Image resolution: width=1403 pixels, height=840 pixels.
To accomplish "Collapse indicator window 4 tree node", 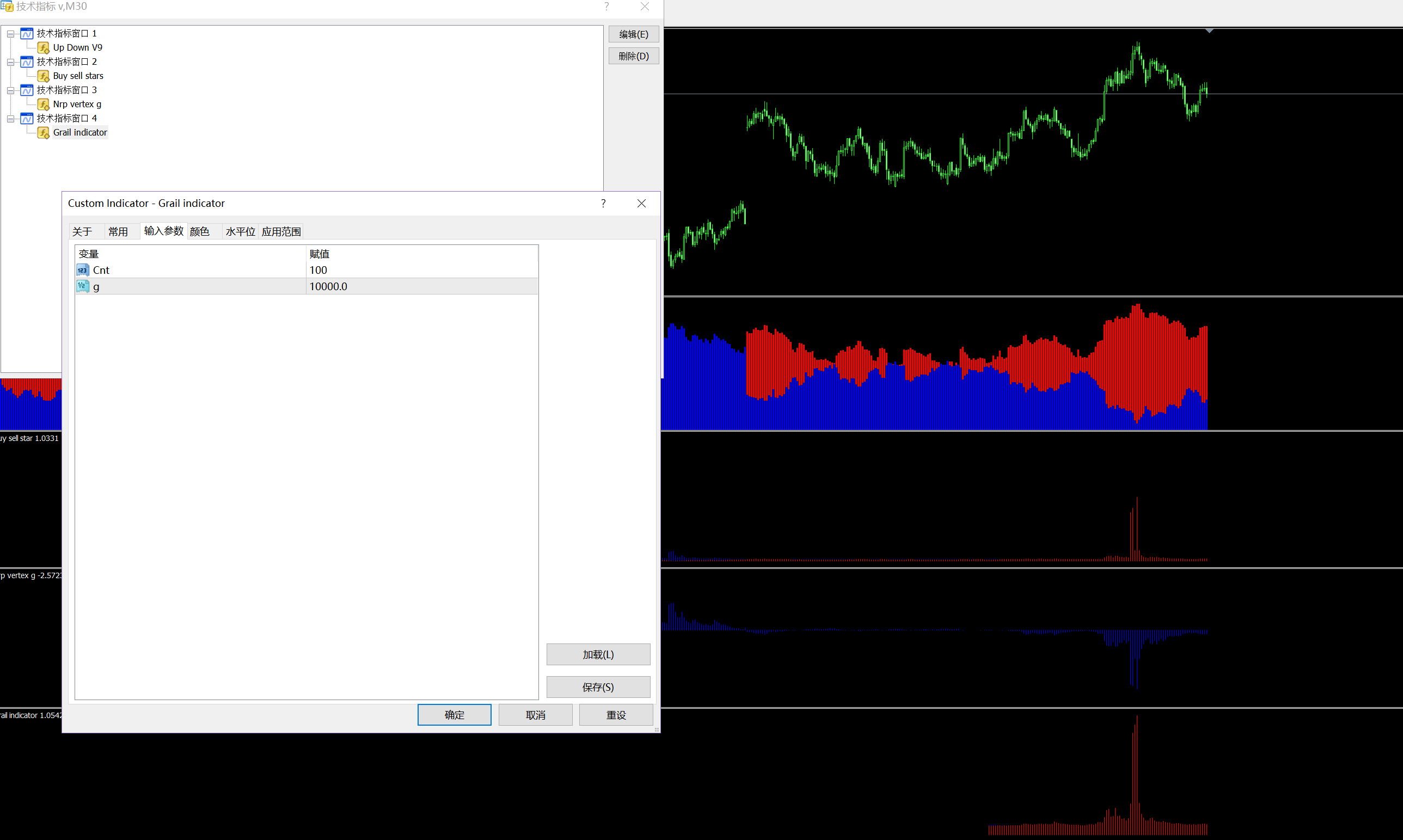I will pyautogui.click(x=11, y=119).
